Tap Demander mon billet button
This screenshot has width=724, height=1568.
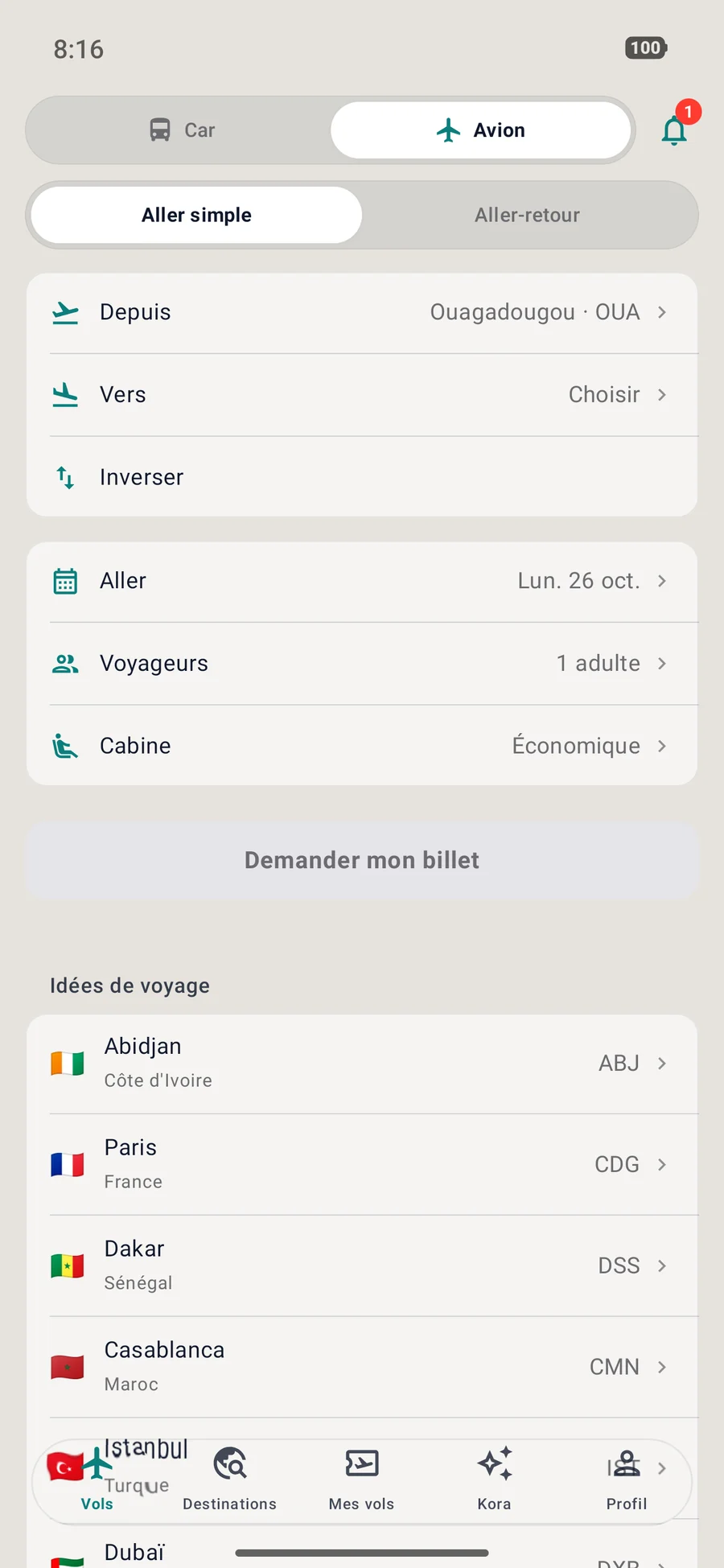[362, 860]
